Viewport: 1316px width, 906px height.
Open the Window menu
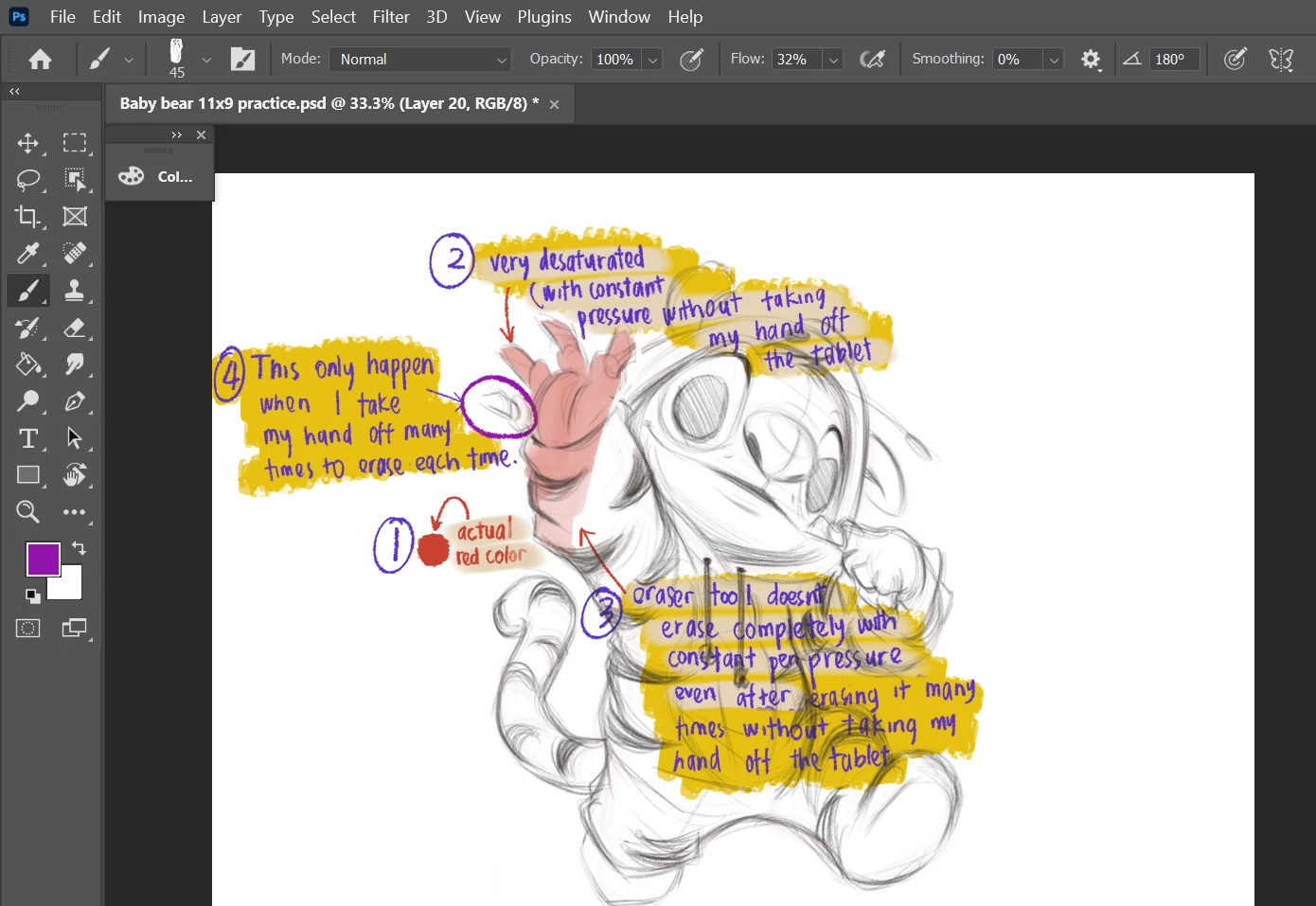tap(619, 17)
